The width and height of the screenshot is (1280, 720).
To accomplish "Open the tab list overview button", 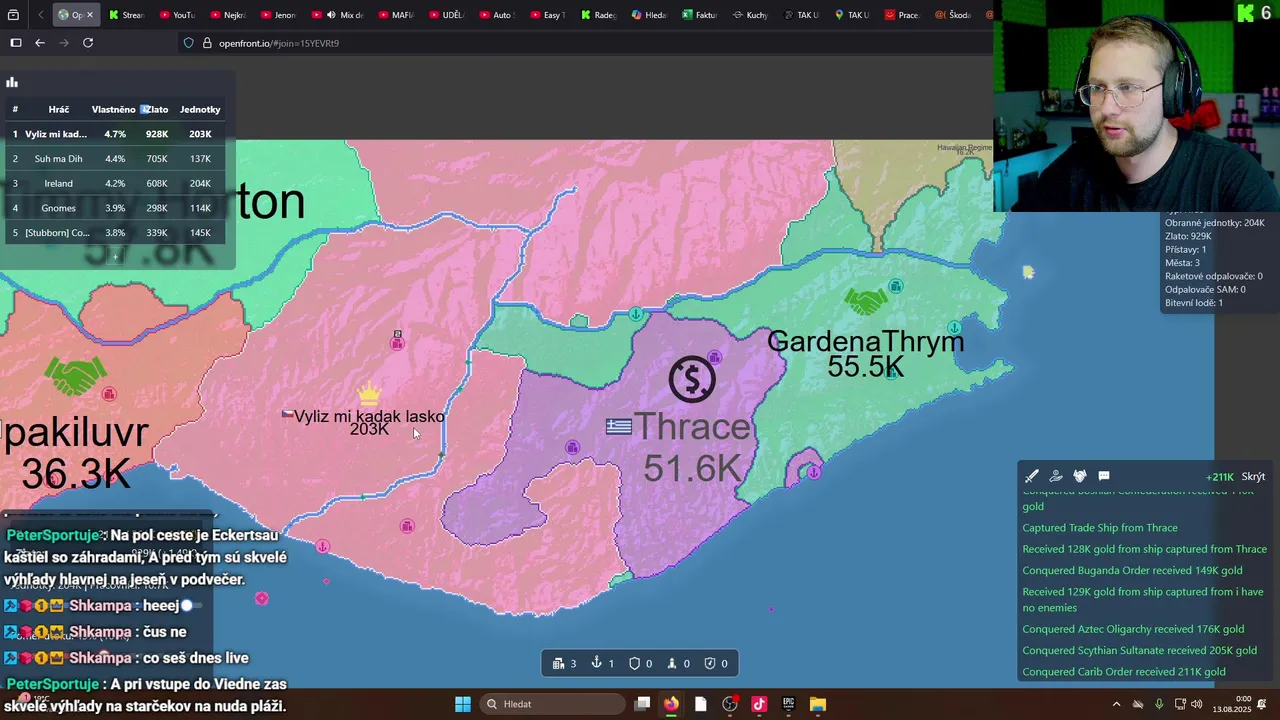I will coord(14,15).
